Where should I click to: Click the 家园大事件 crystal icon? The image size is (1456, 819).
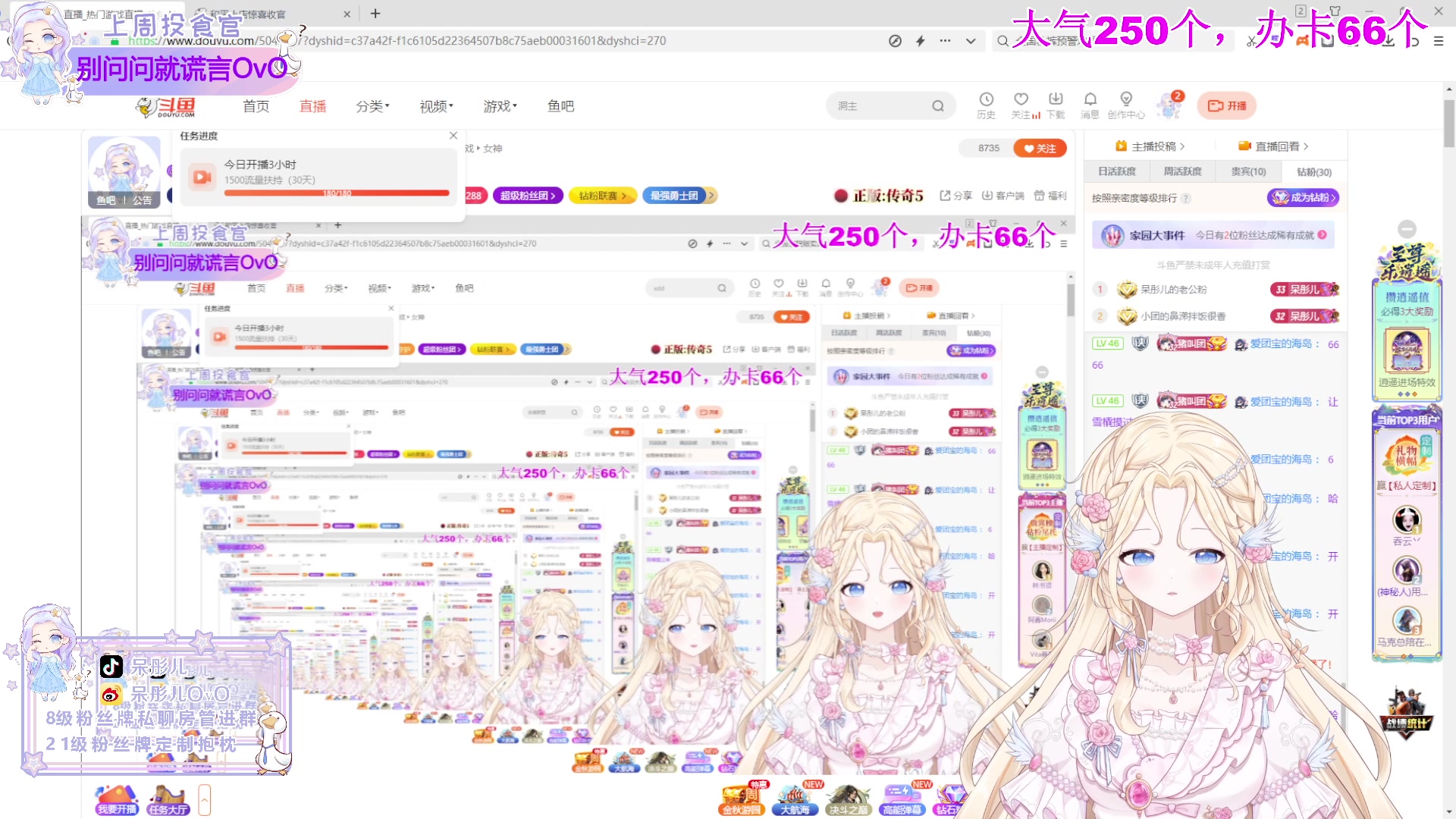pos(1112,236)
